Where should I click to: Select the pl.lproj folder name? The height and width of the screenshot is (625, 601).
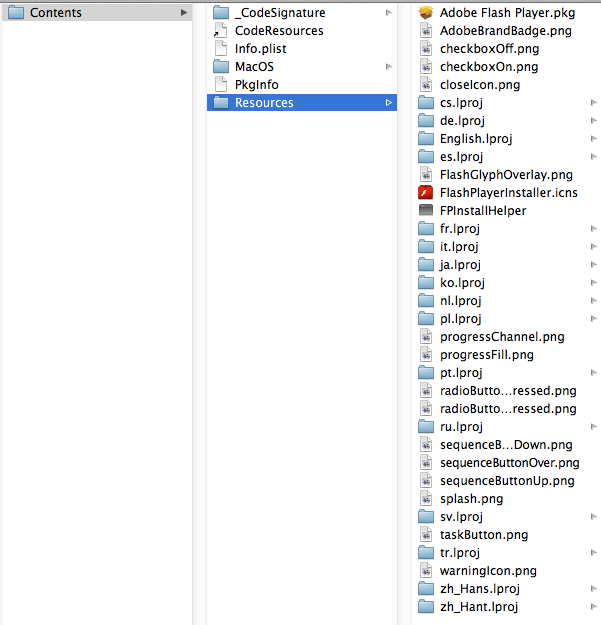(461, 319)
